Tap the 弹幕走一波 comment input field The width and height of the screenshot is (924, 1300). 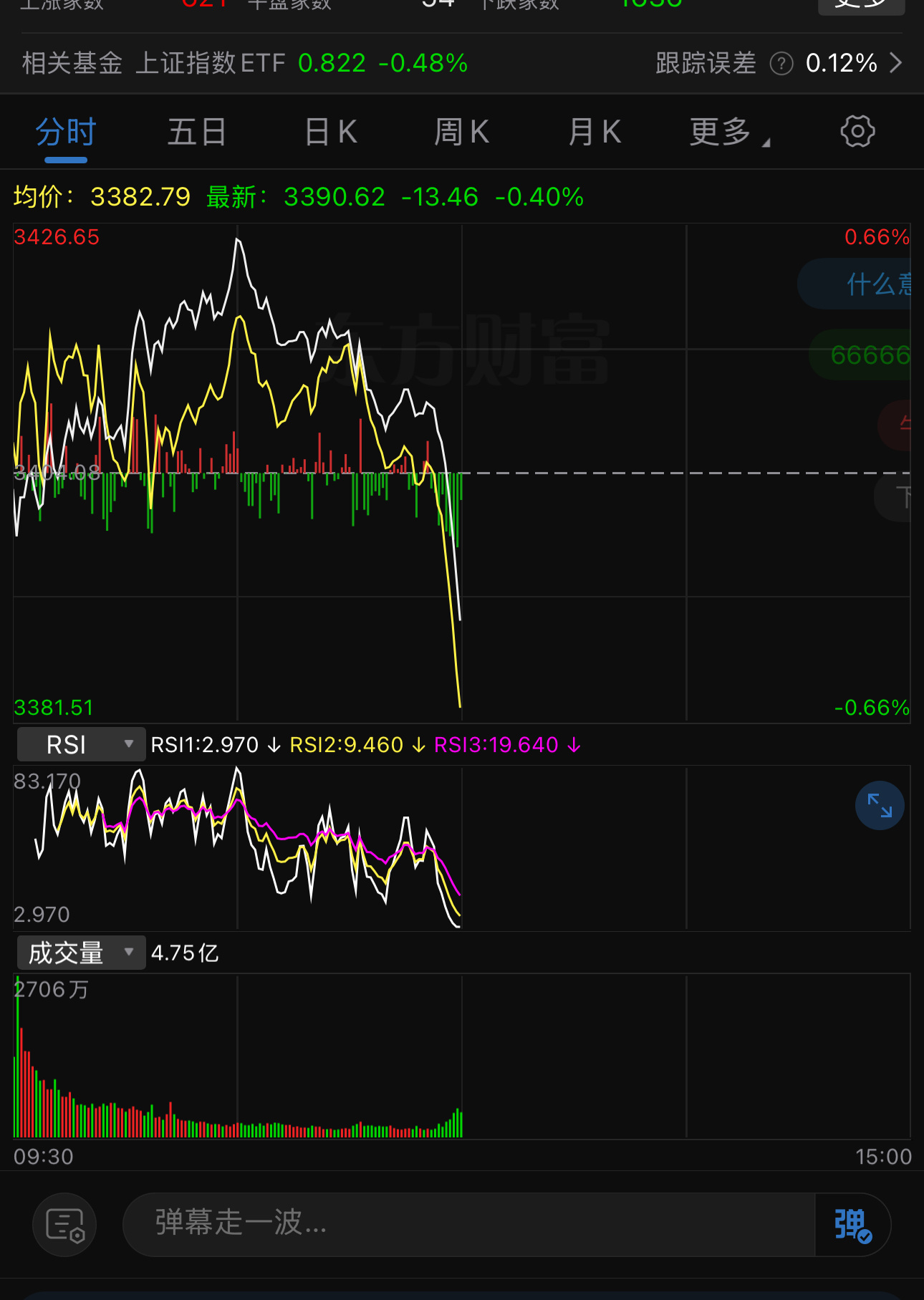(469, 1225)
